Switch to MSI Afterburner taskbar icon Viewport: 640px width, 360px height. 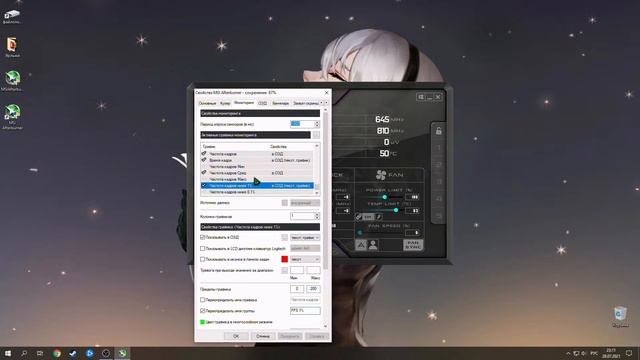click(x=122, y=353)
